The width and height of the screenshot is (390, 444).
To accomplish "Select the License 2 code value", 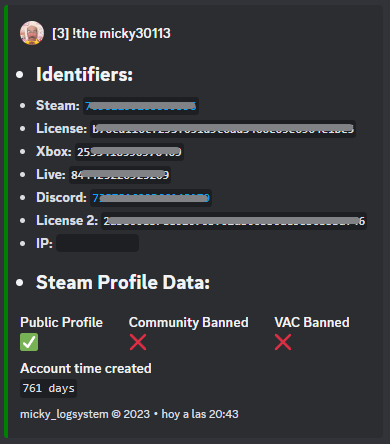I will pyautogui.click(x=234, y=221).
